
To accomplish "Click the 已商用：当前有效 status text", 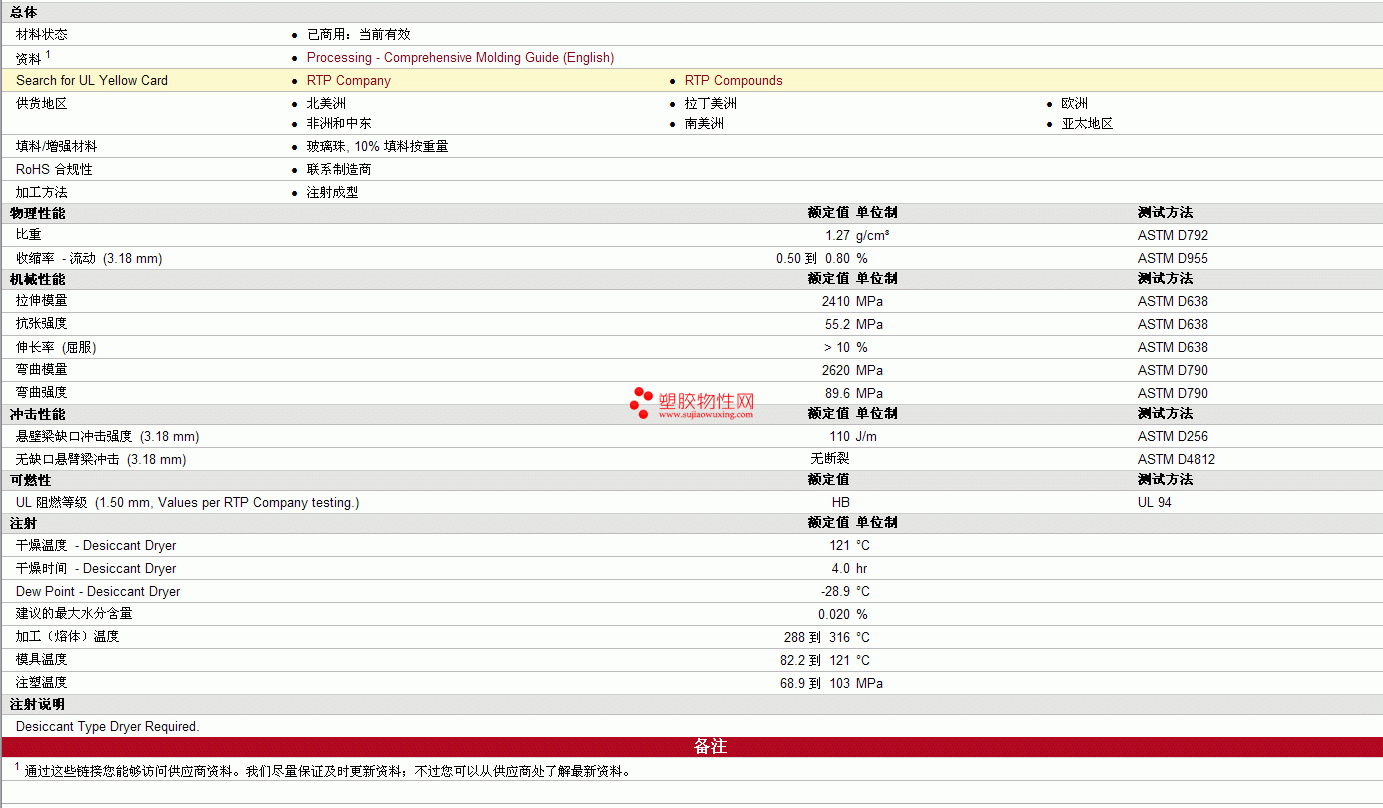I will point(359,35).
